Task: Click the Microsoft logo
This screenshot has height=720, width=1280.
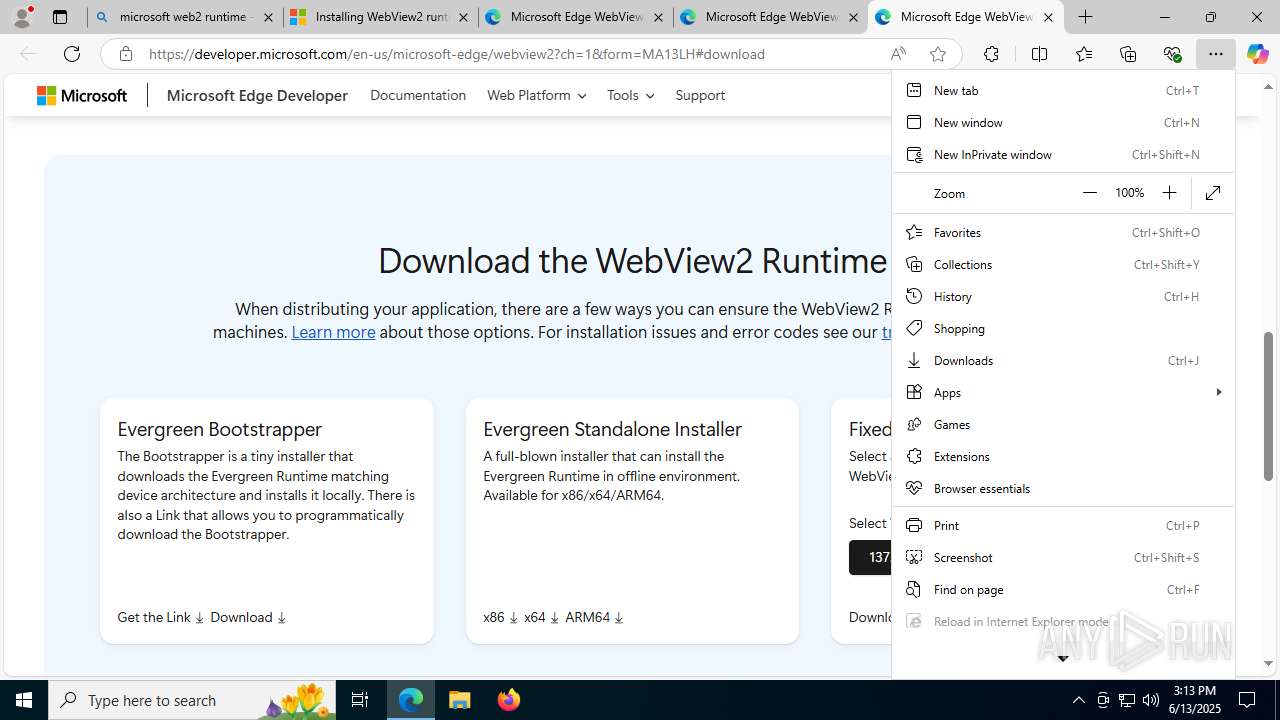Action: pos(82,95)
